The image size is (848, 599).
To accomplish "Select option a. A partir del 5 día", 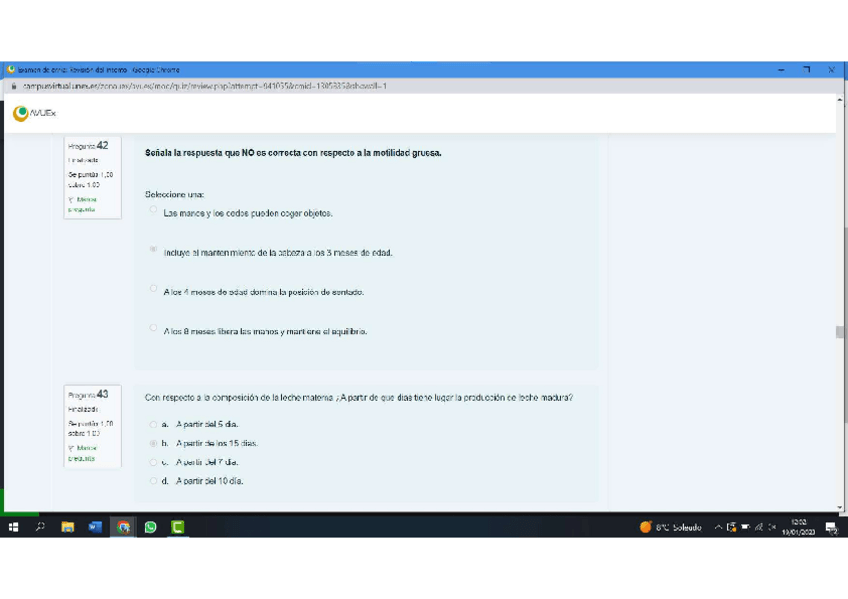I will pos(154,424).
